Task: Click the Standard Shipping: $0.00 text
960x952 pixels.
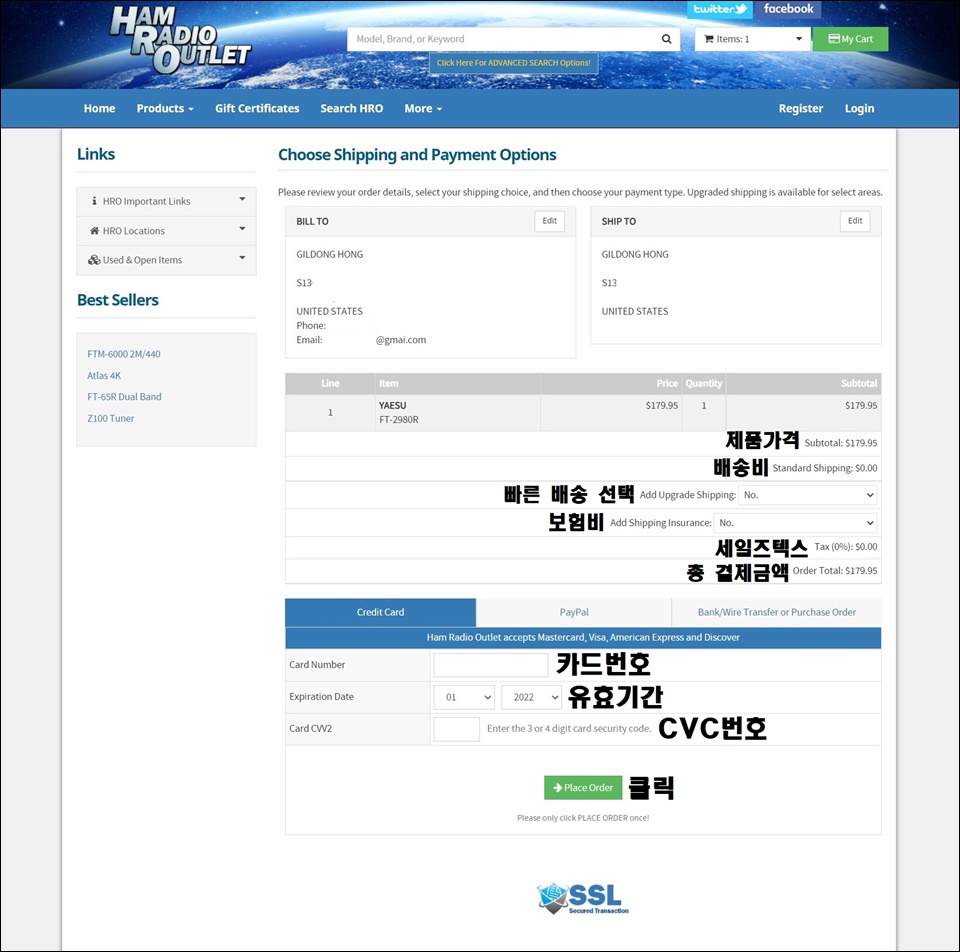Action: [825, 468]
